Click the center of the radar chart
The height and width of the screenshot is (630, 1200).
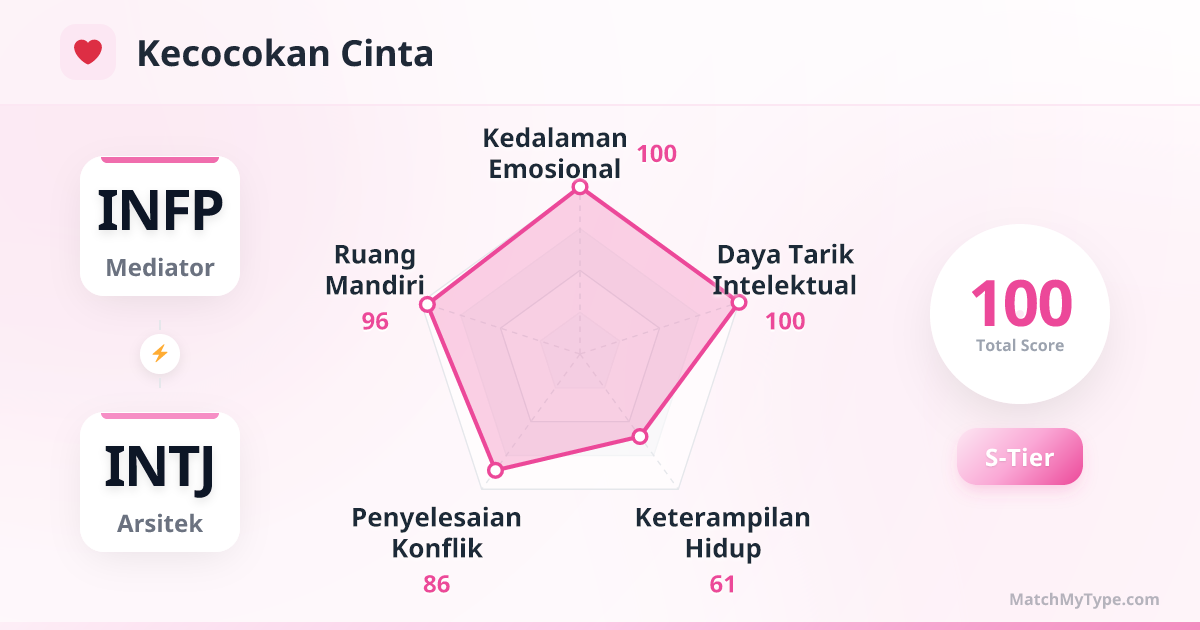[x=579, y=353]
